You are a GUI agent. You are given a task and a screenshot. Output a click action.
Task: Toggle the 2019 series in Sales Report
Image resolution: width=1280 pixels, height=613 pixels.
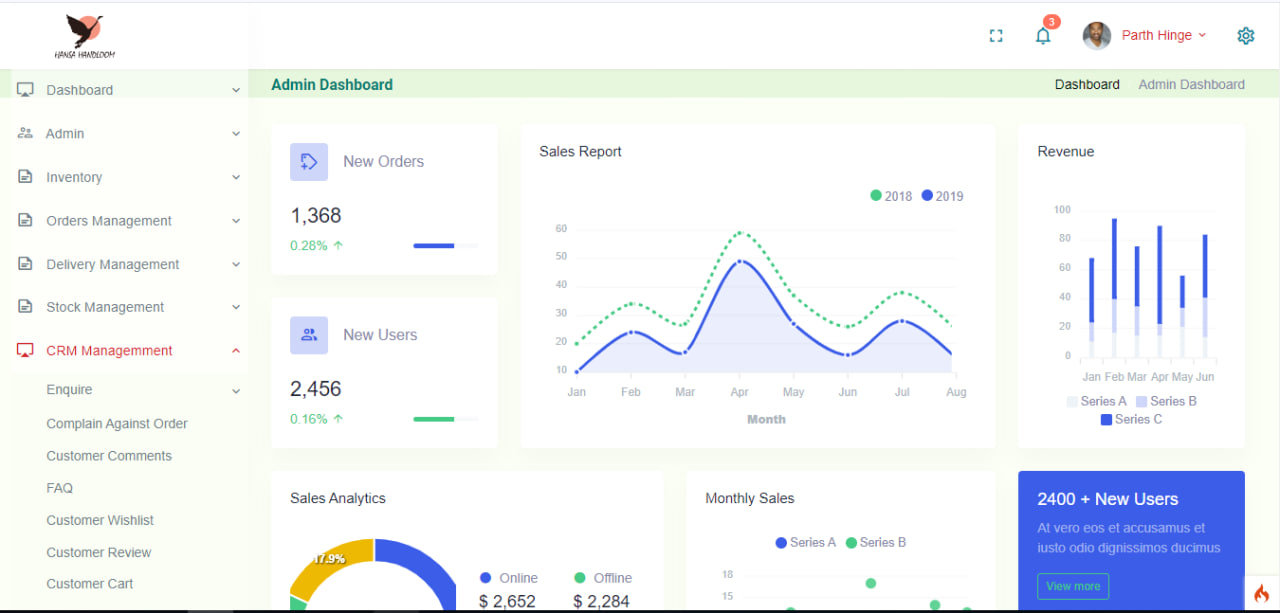942,196
